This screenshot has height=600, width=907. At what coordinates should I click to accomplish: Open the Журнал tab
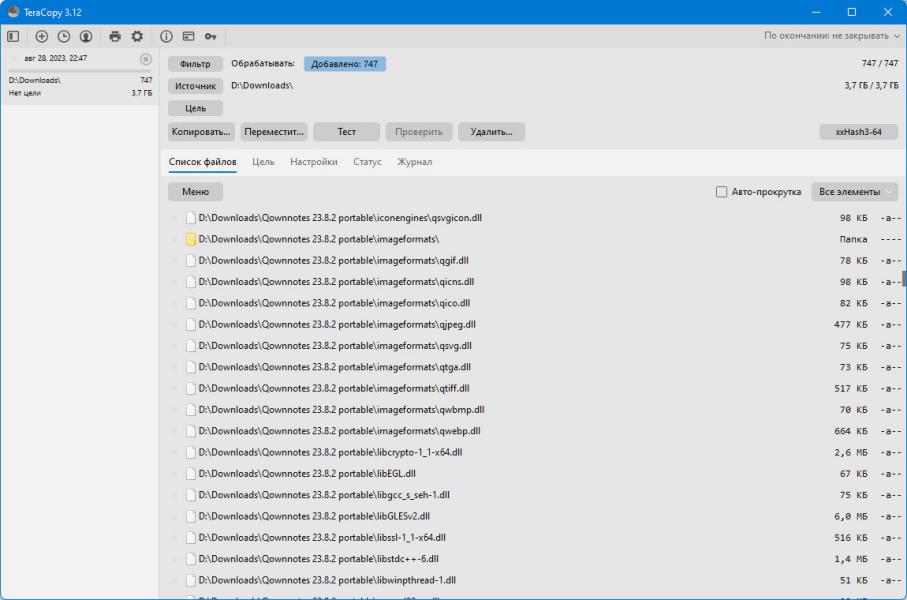point(414,162)
